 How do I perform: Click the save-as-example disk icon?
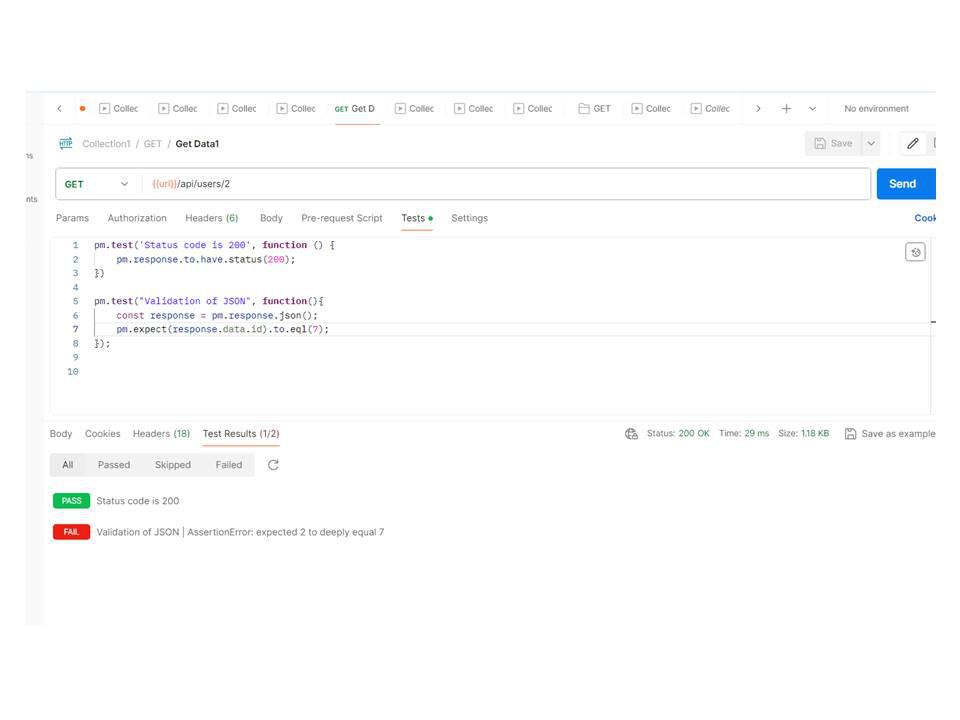click(850, 433)
